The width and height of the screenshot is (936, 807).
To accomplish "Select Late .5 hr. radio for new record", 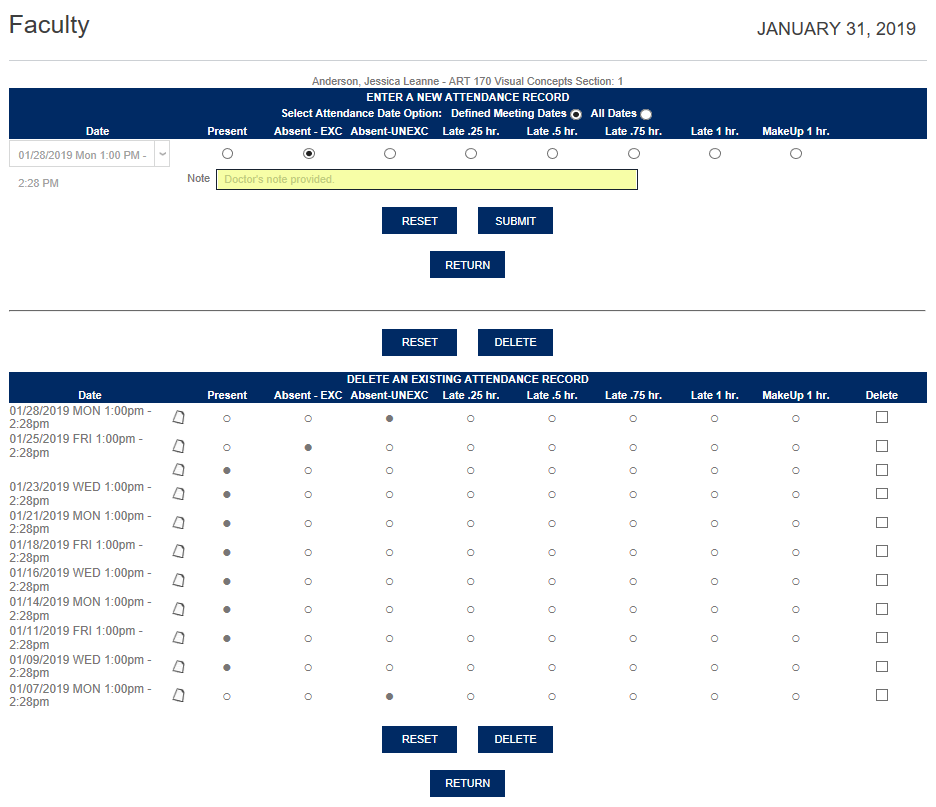I will [552, 154].
